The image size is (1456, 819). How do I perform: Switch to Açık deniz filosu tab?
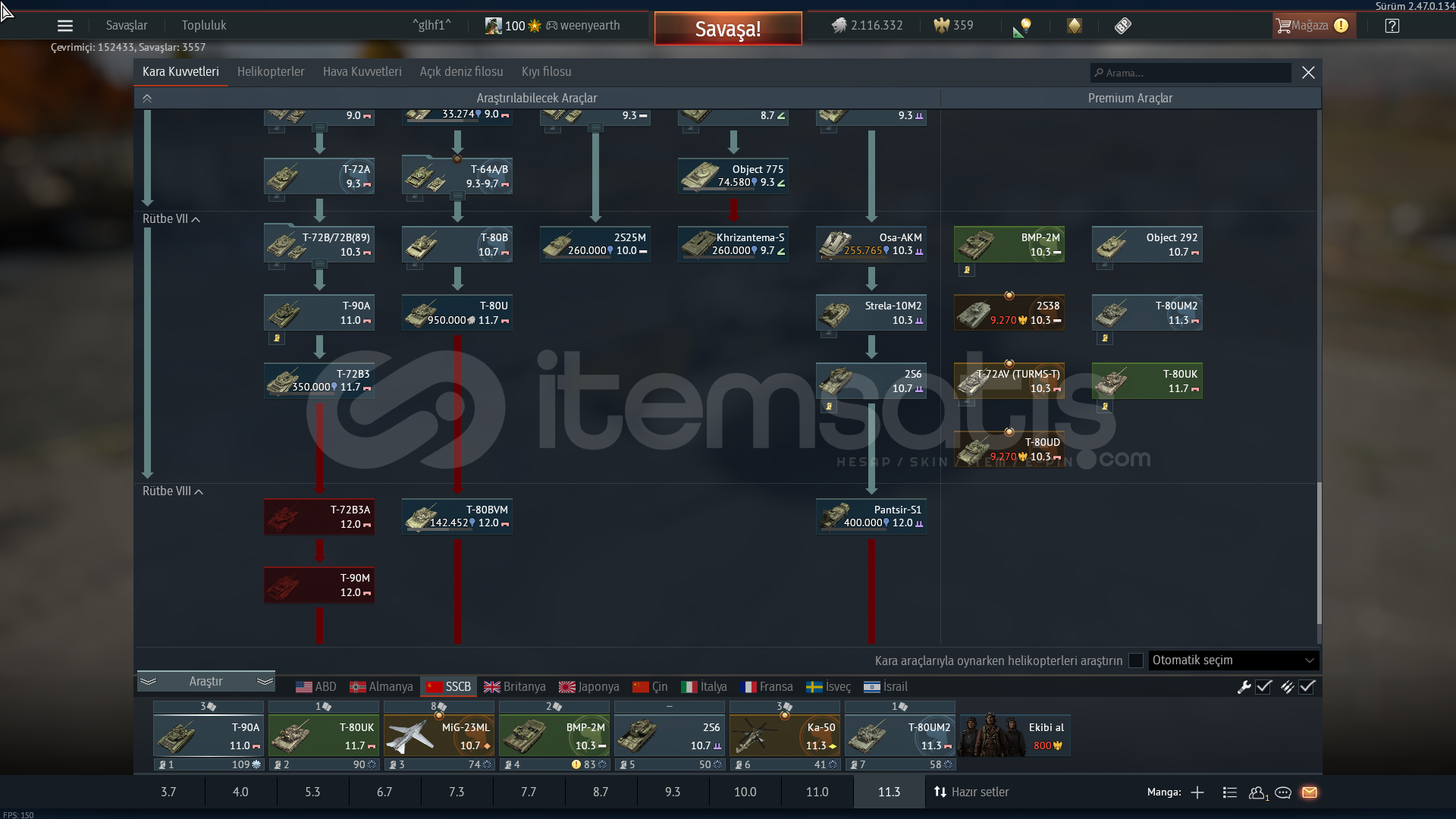coord(462,72)
